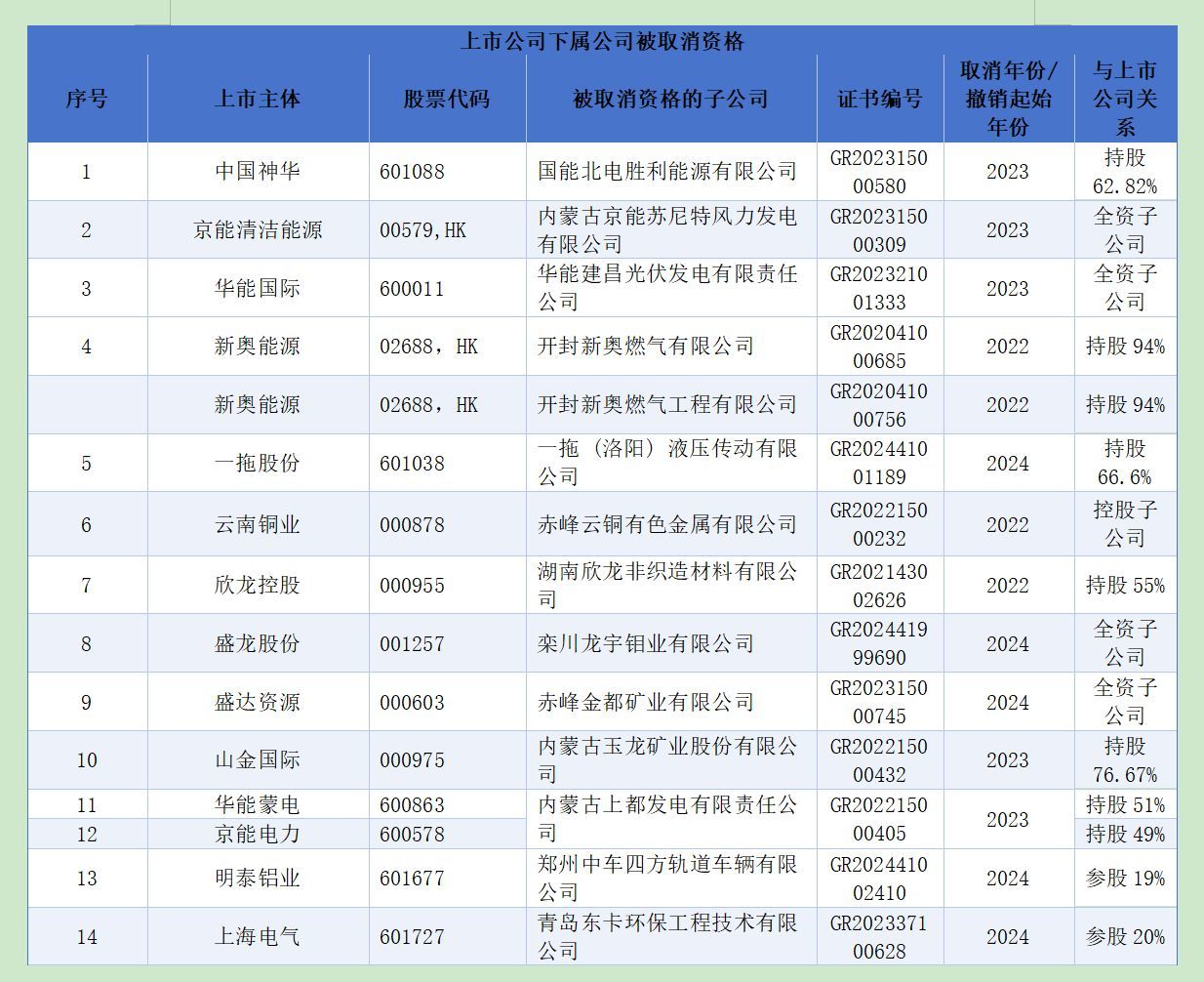The width and height of the screenshot is (1204, 982).
Task: Select stock code 600863
Action: [x=447, y=804]
